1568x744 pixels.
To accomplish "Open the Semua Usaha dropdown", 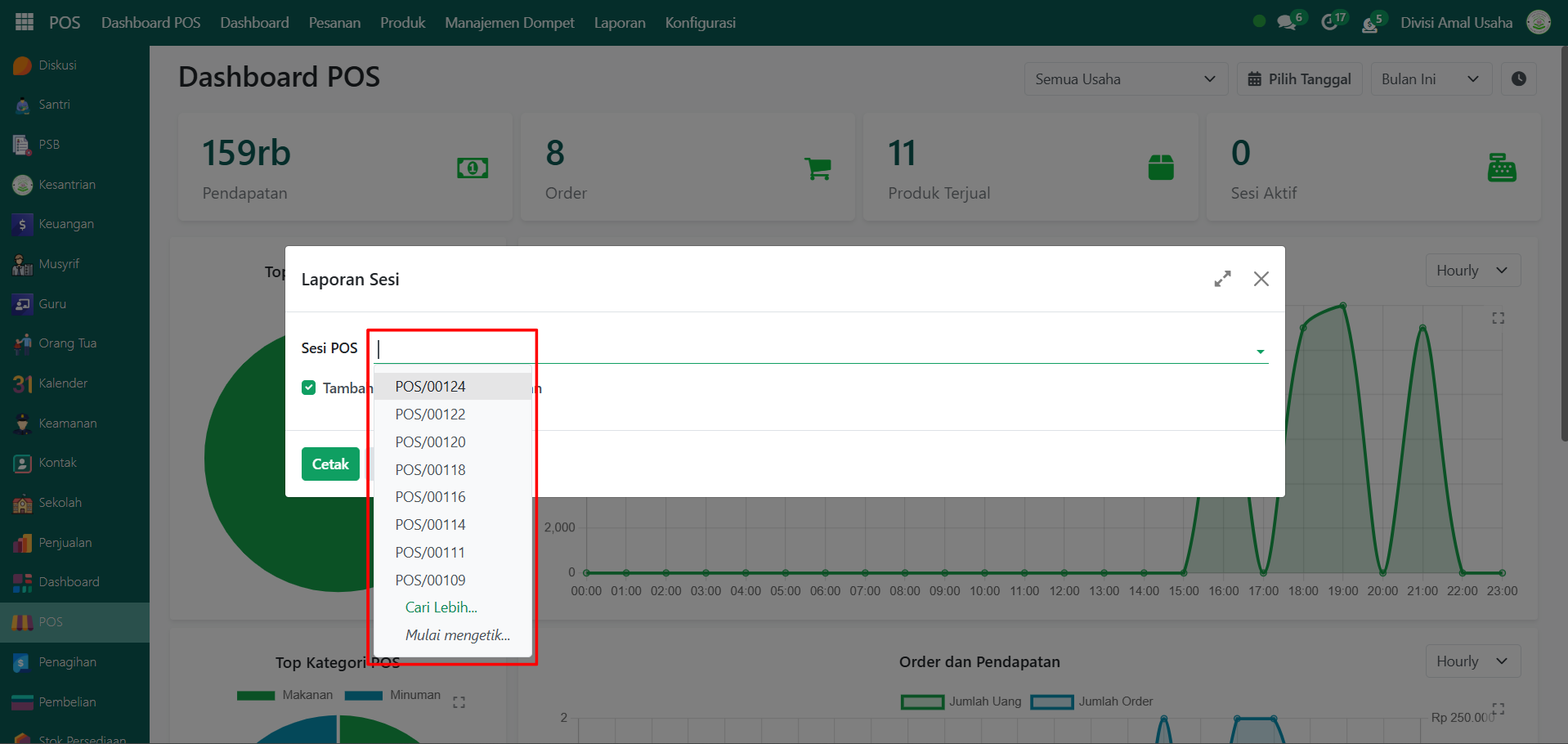I will (1125, 79).
